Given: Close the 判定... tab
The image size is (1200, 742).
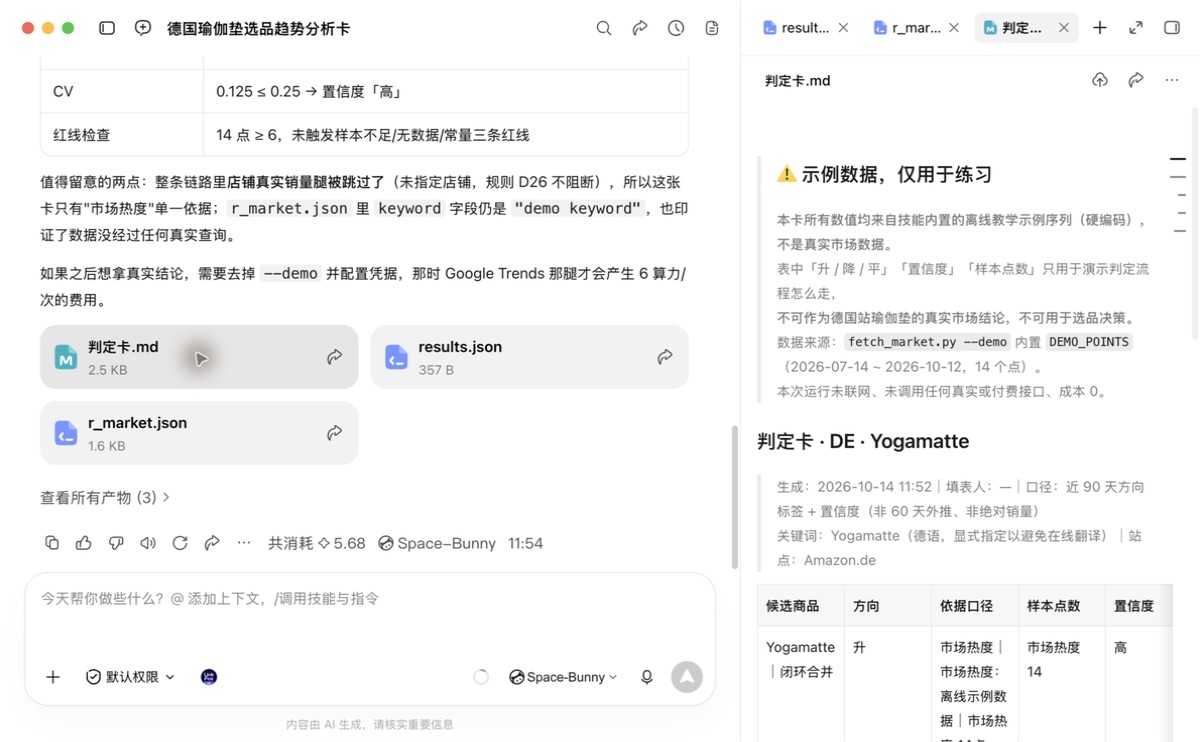Looking at the screenshot, I should tap(1063, 28).
